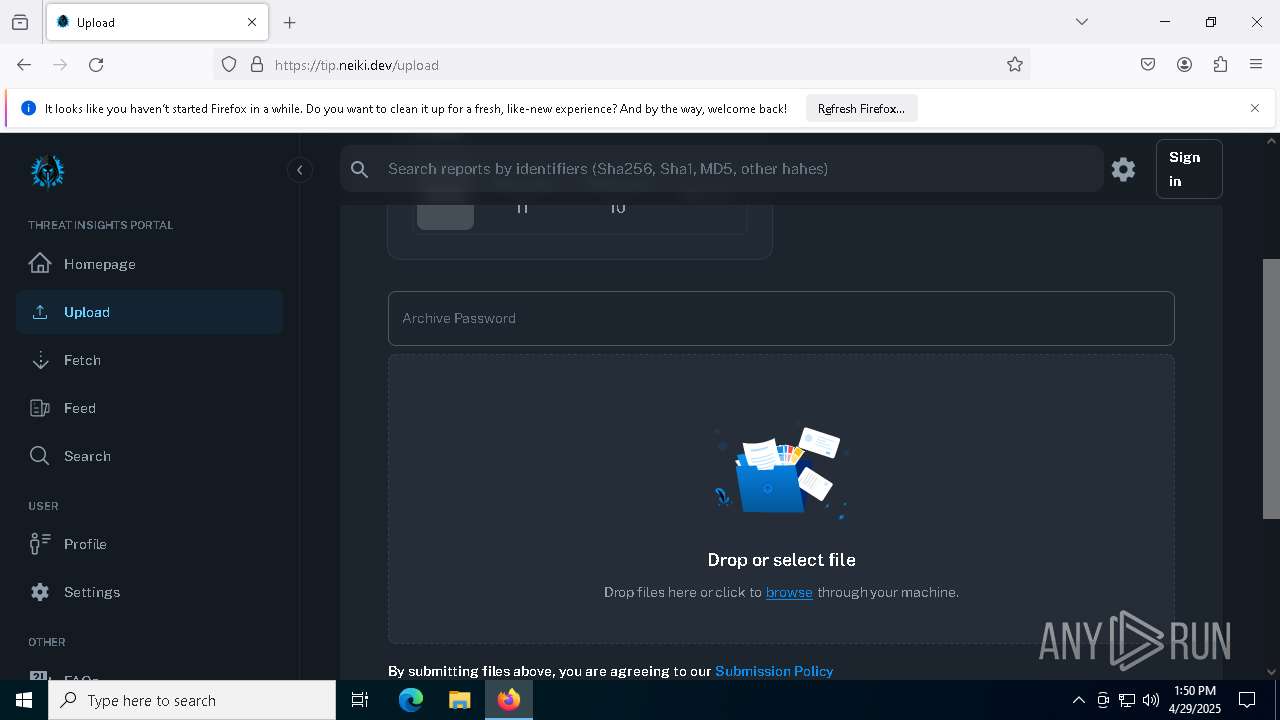Click the Neiki logo in sidebar
The image size is (1280, 720).
pyautogui.click(x=47, y=171)
